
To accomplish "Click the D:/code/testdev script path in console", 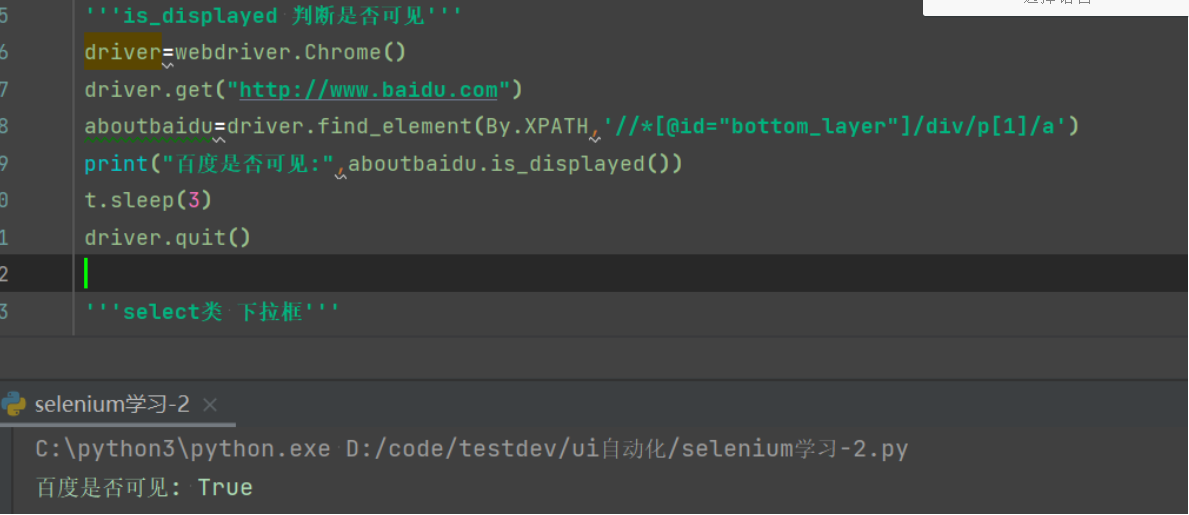I will click(x=627, y=449).
